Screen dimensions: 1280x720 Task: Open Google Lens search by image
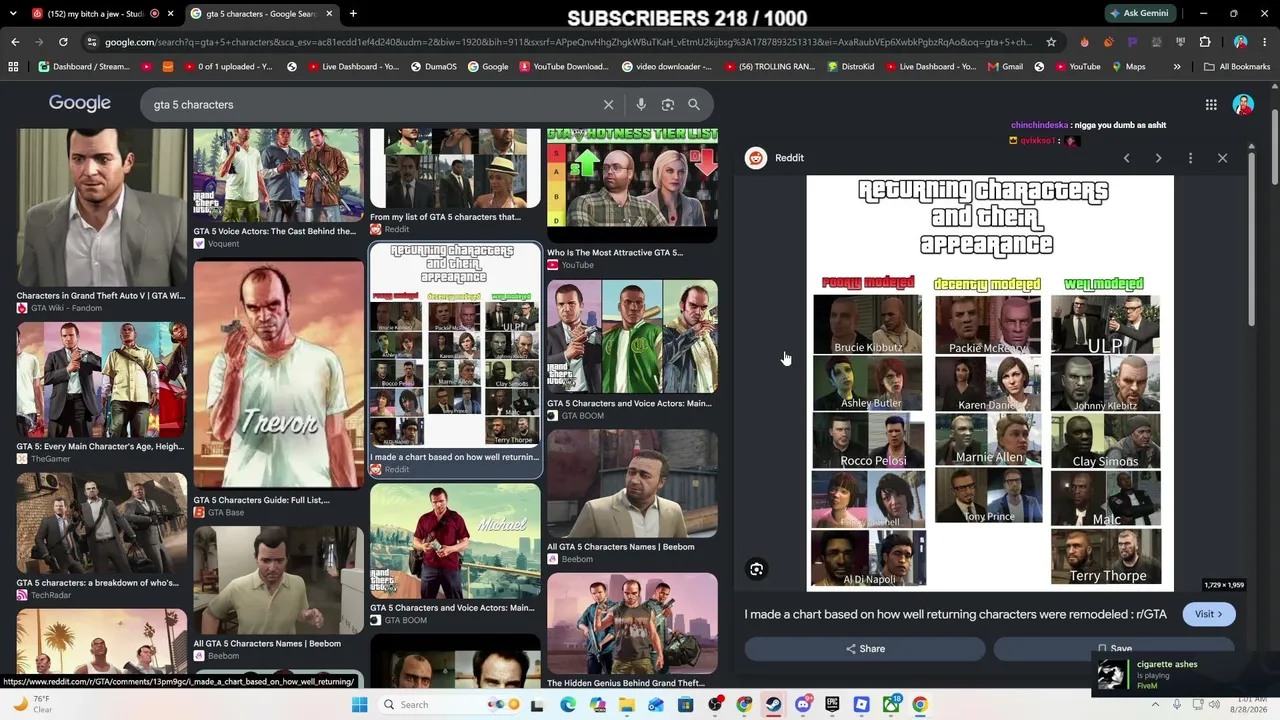pyautogui.click(x=667, y=104)
